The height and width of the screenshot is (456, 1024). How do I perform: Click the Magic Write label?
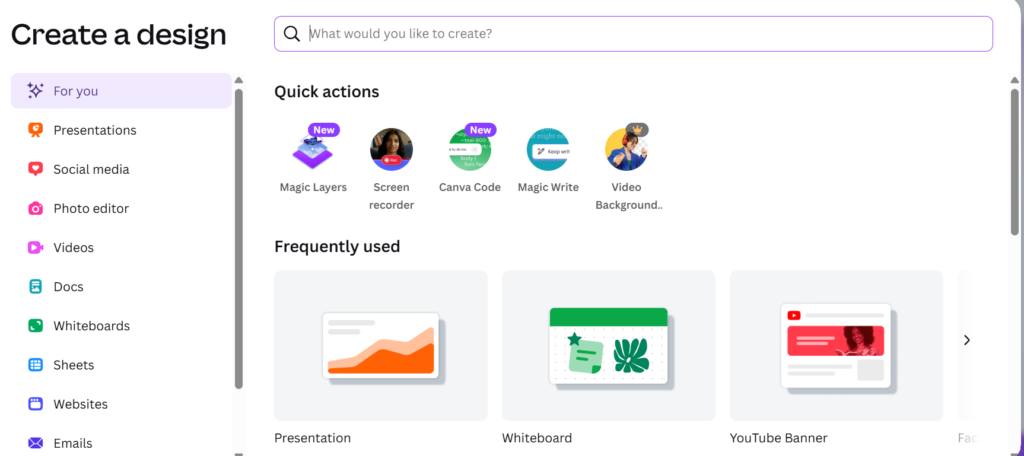click(x=549, y=187)
